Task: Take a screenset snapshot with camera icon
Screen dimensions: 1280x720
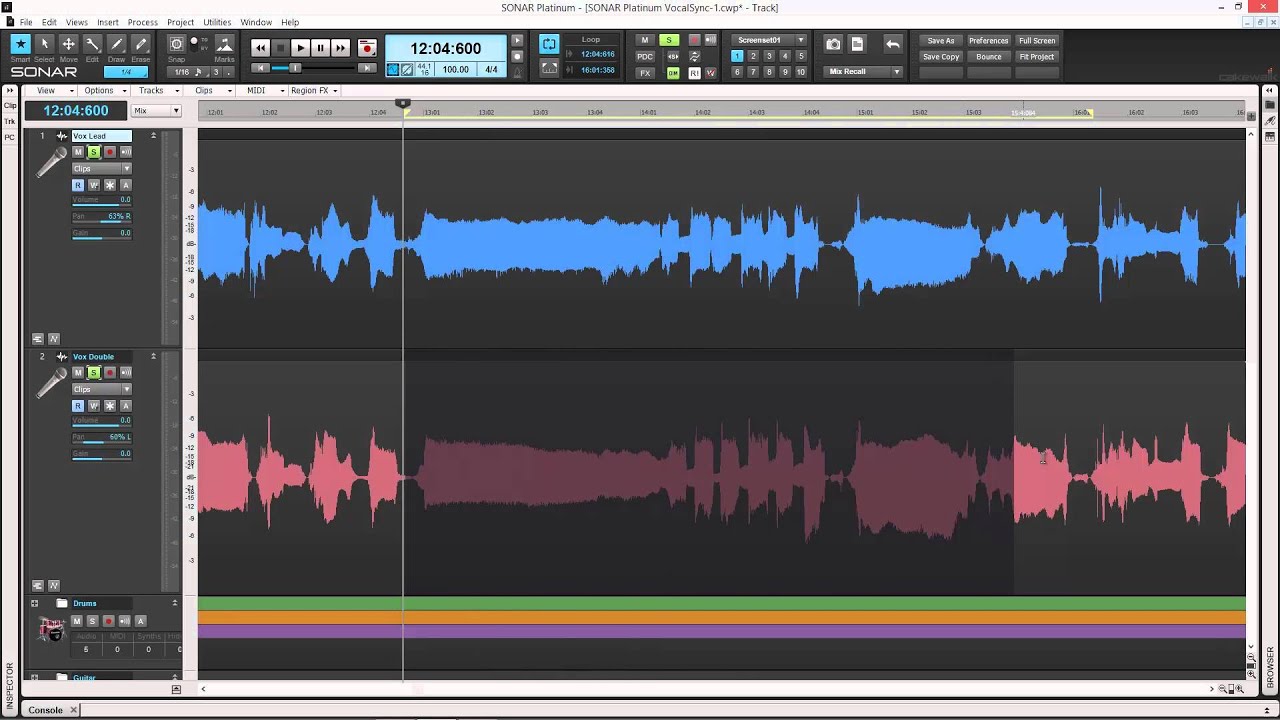Action: point(833,44)
